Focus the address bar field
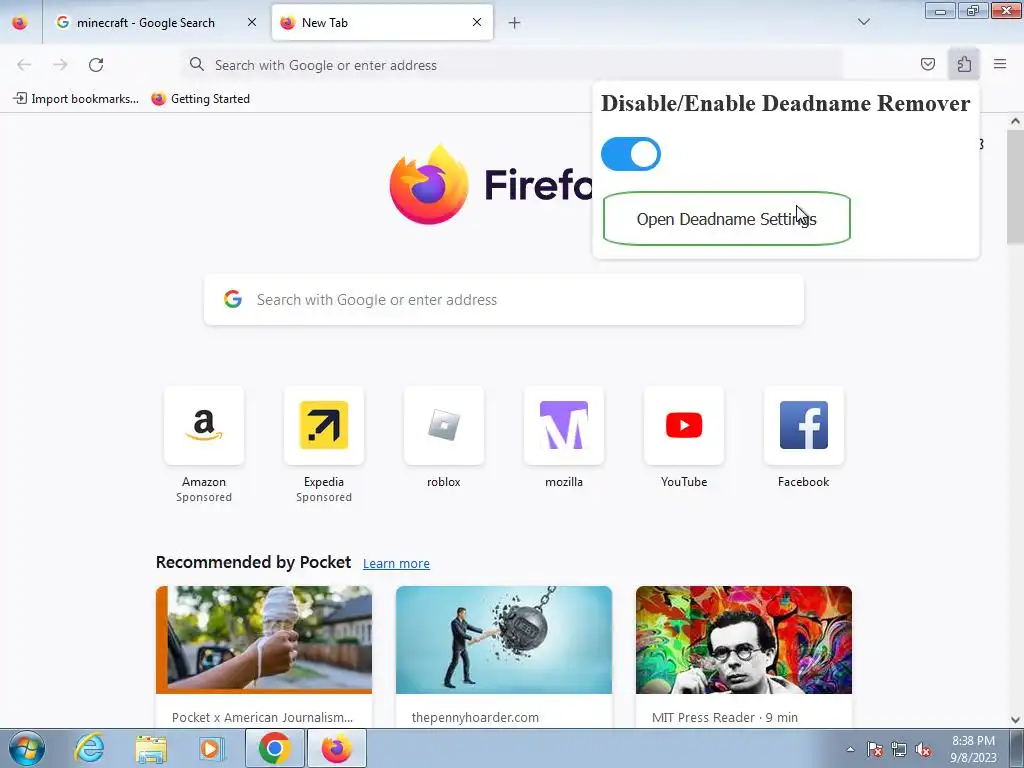1024x768 pixels. [513, 65]
